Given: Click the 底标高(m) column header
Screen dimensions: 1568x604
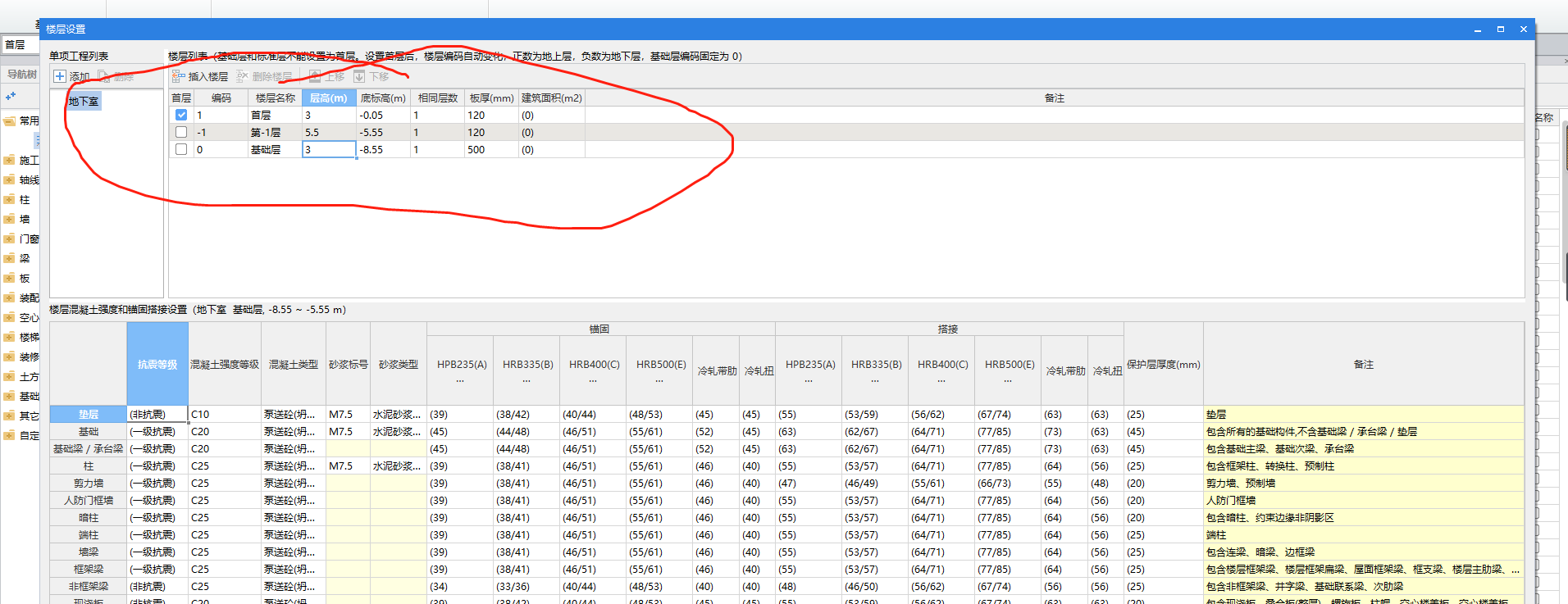Looking at the screenshot, I should click(x=383, y=98).
